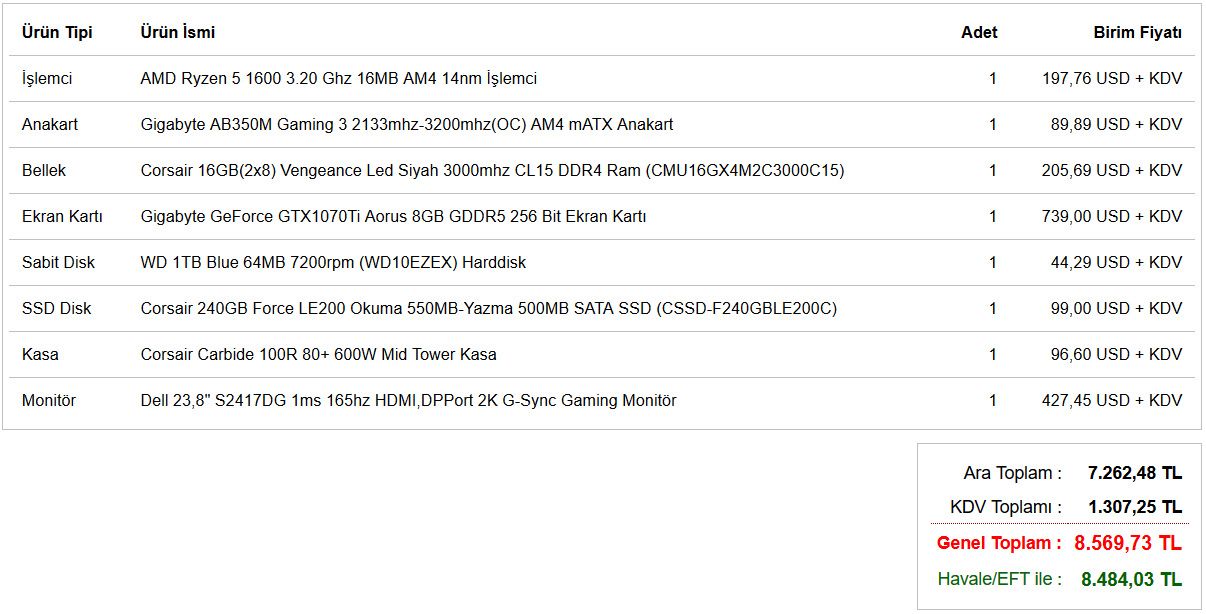Image resolution: width=1206 pixels, height=614 pixels.
Task: Click the Gigabyte GeForce GTX1070Ti Aorus product name
Action: 394,216
